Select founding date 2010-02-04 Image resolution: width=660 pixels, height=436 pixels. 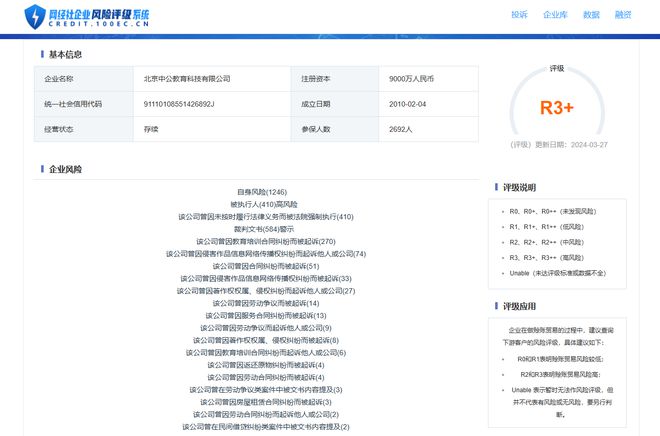click(407, 104)
